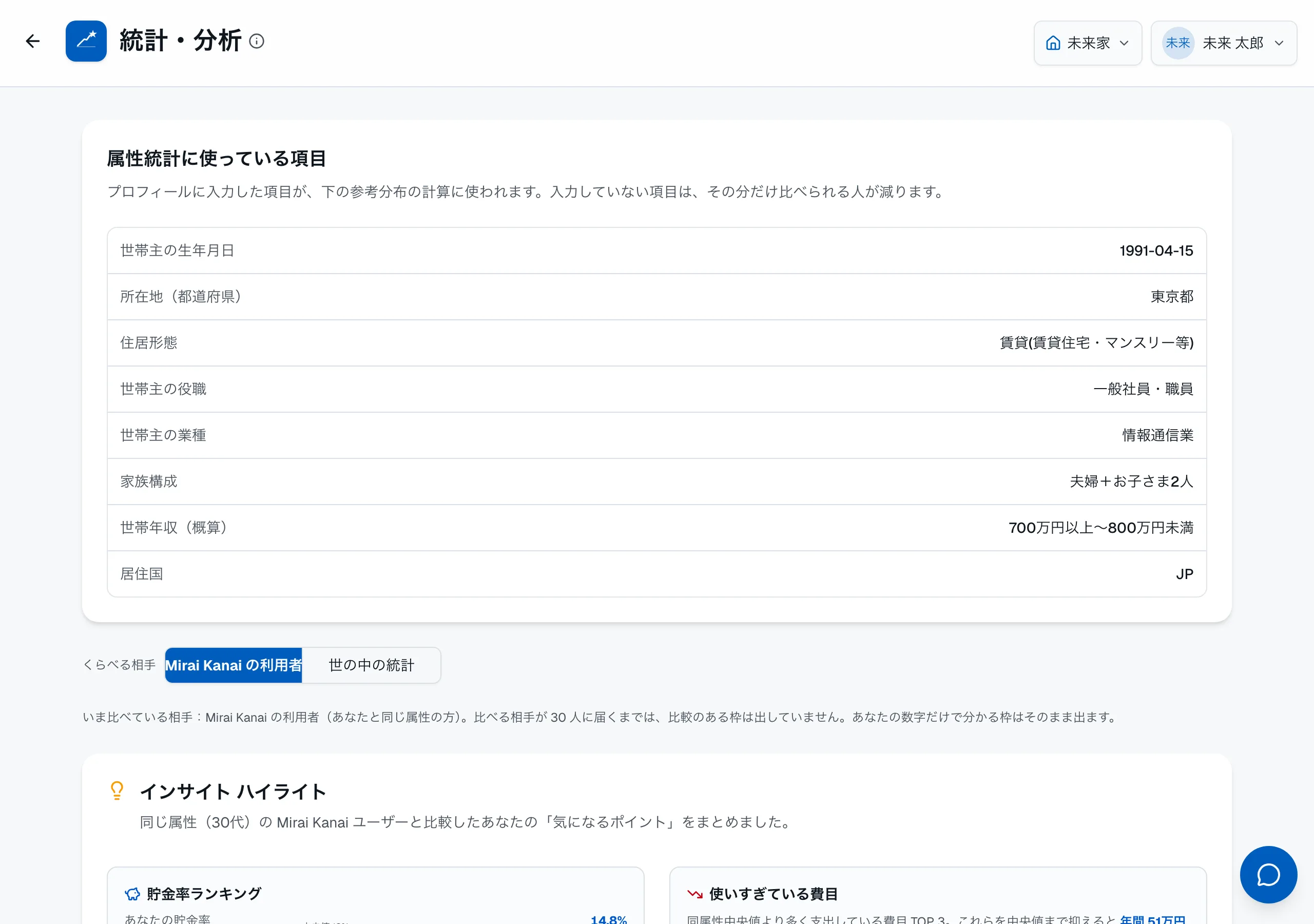Click the 貯金率ランキング card title
Image resolution: width=1314 pixels, height=924 pixels.
click(204, 894)
